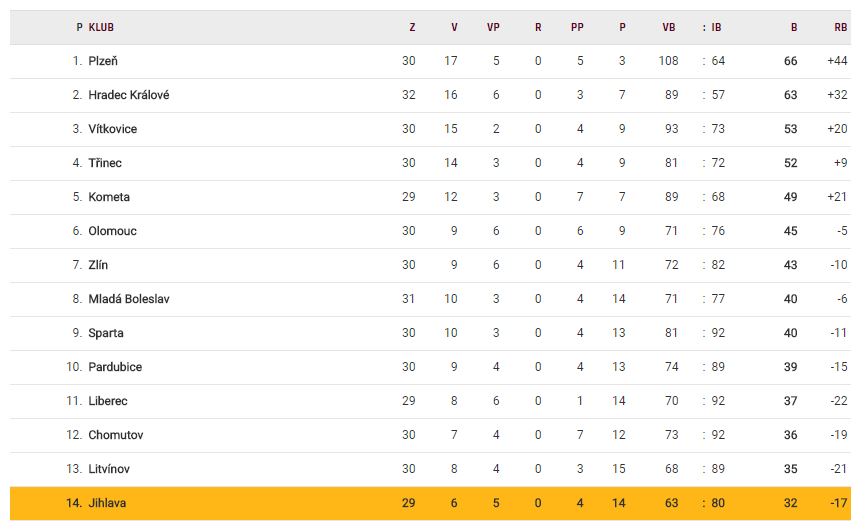Click the Sparta team name
Screen dimensions: 866x531
click(x=106, y=333)
